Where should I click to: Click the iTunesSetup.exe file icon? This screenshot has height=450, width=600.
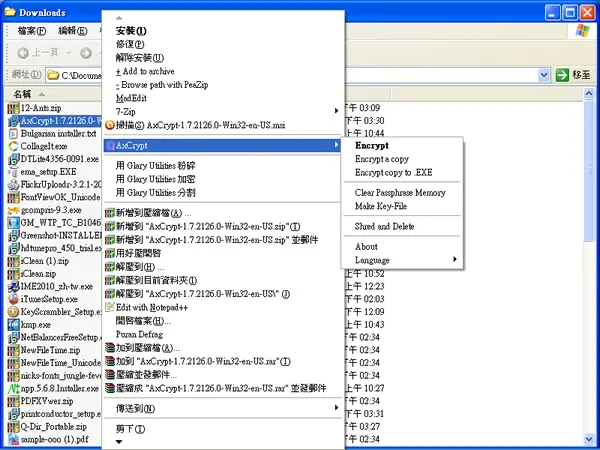tap(13, 299)
